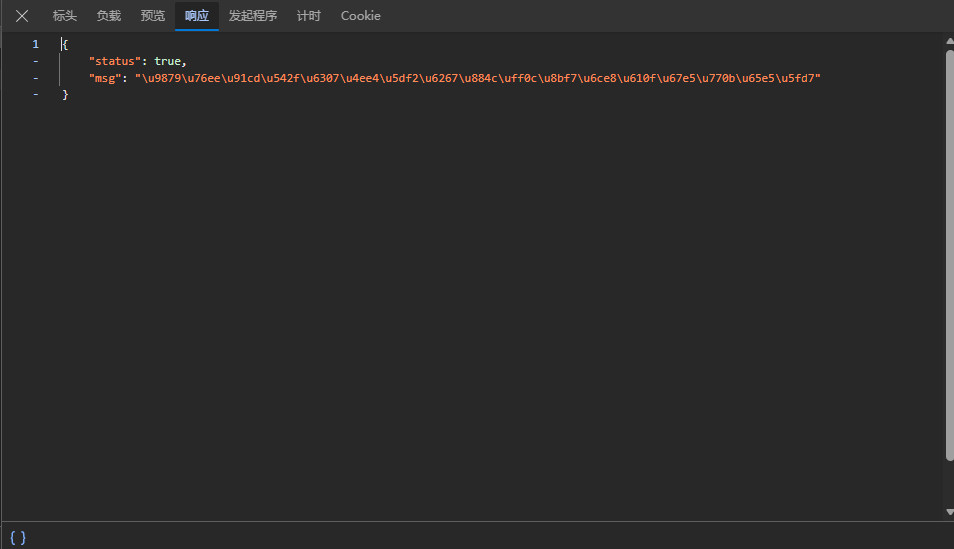Open the 负载 tab
954x549 pixels.
tap(108, 16)
